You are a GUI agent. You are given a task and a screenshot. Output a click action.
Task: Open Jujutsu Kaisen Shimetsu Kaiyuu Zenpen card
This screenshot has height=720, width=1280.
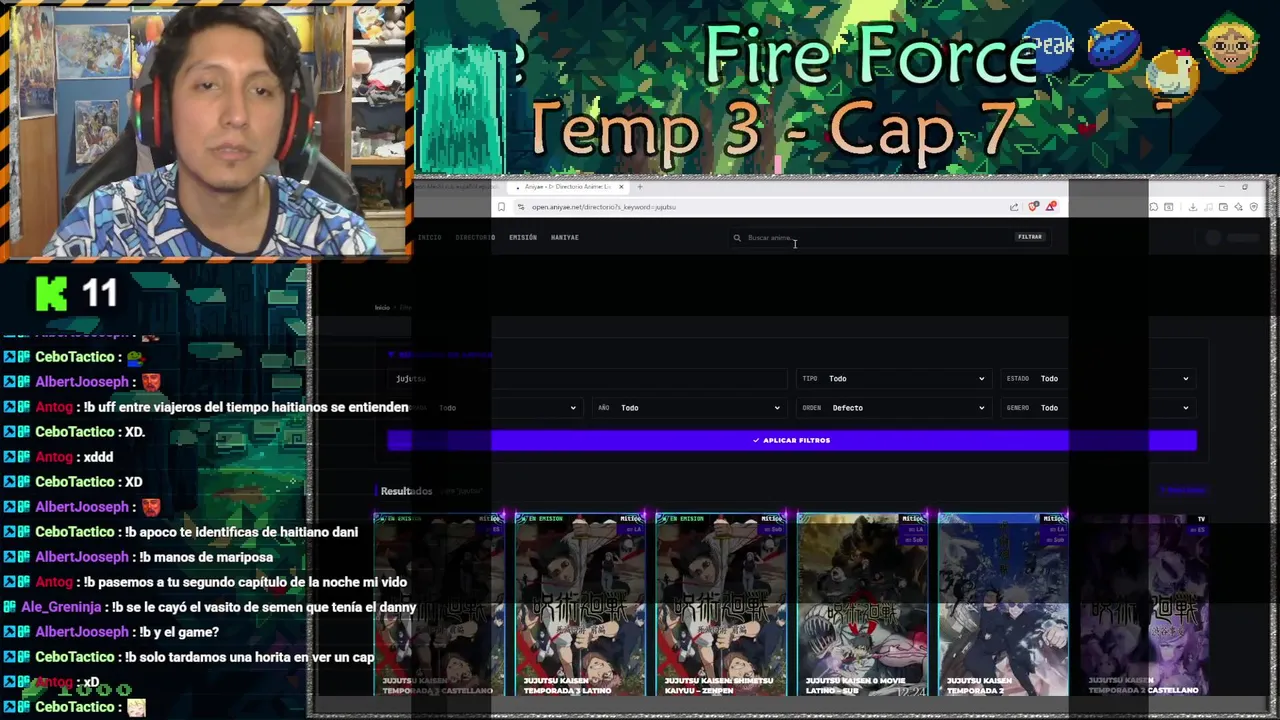[x=721, y=604]
